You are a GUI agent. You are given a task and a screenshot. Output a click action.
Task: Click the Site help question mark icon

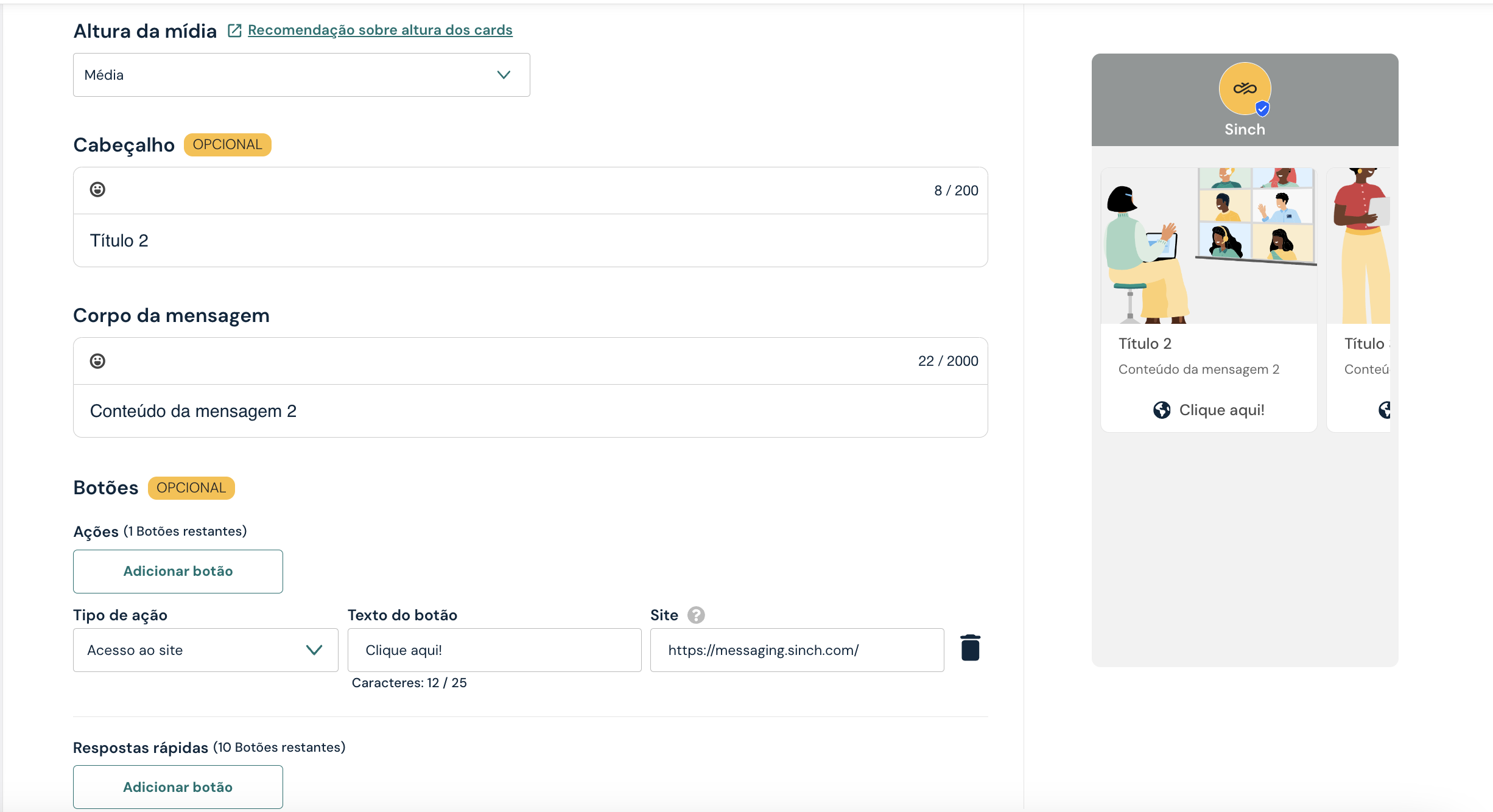pos(696,615)
